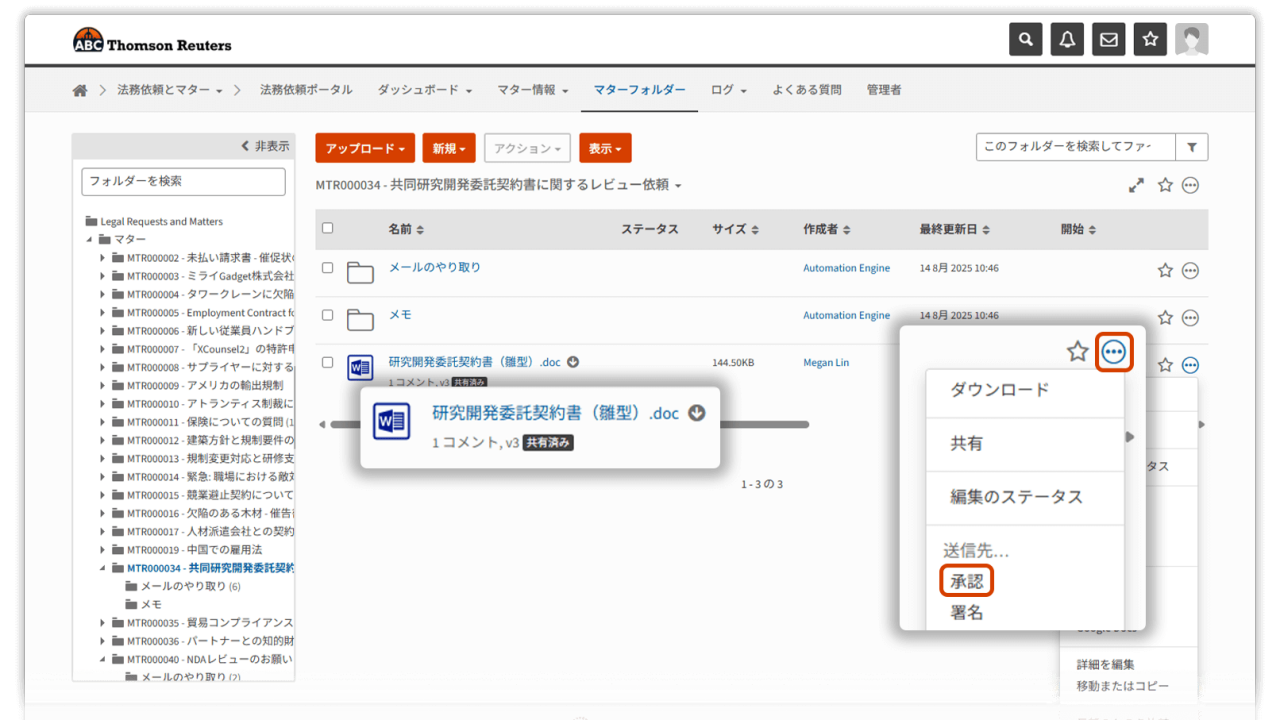1280x720 pixels.
Task: Open the mail envelope icon
Action: (1109, 40)
